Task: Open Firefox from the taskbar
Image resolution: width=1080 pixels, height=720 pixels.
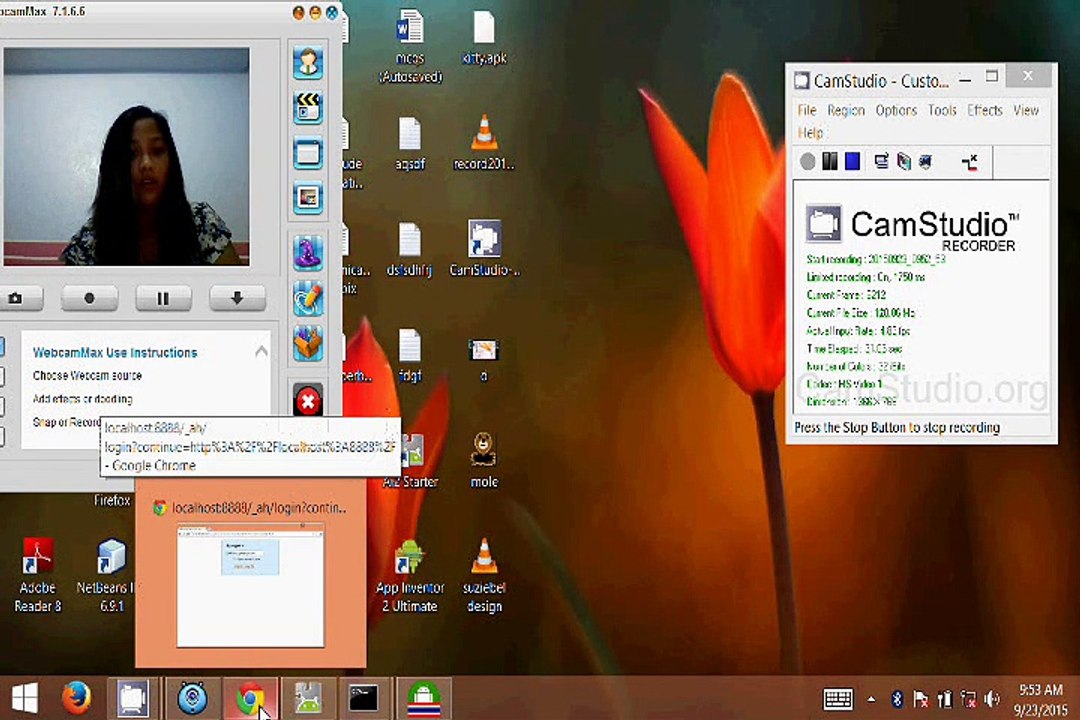Action: click(x=76, y=698)
